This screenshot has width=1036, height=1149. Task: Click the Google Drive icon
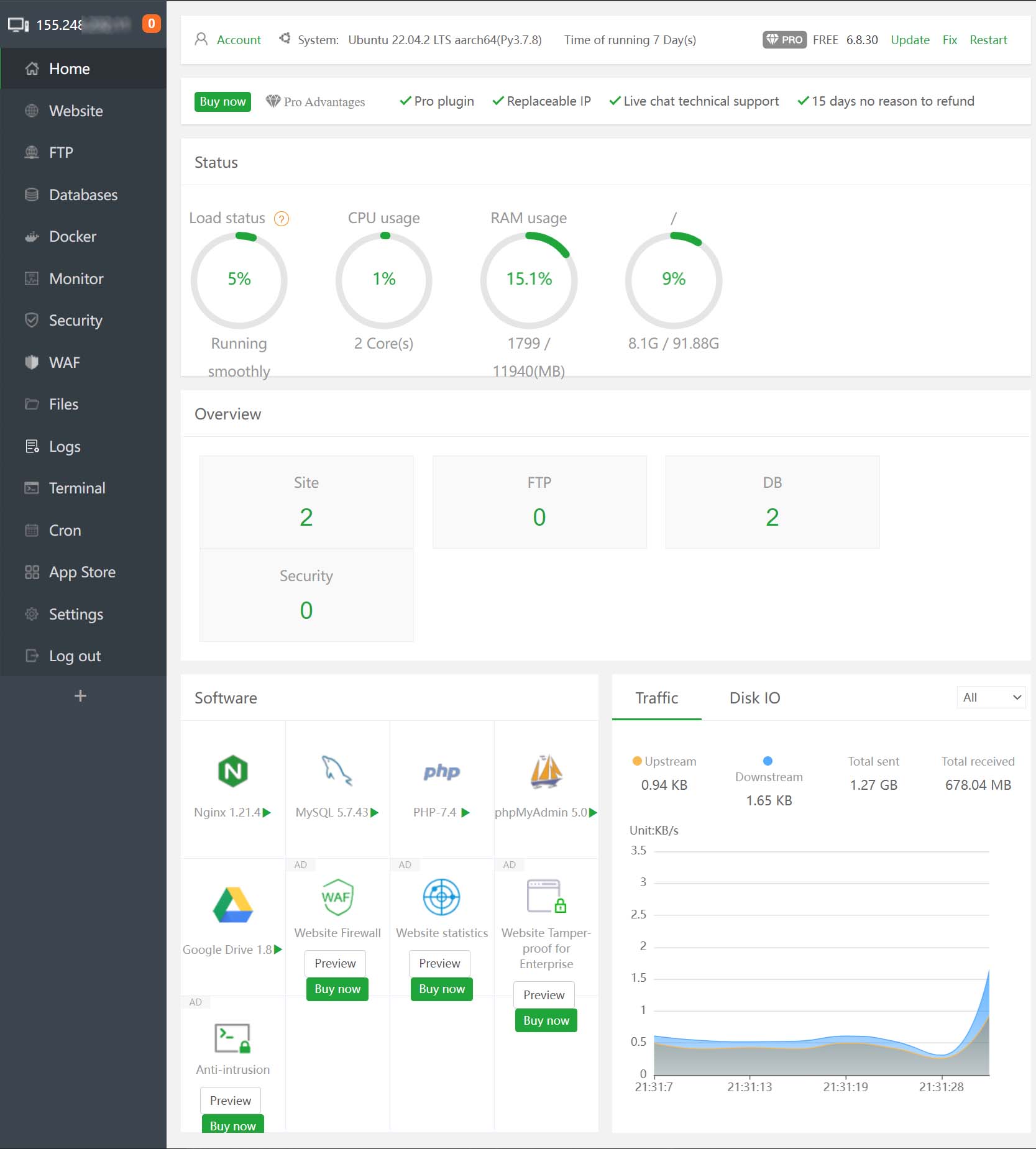pos(232,905)
